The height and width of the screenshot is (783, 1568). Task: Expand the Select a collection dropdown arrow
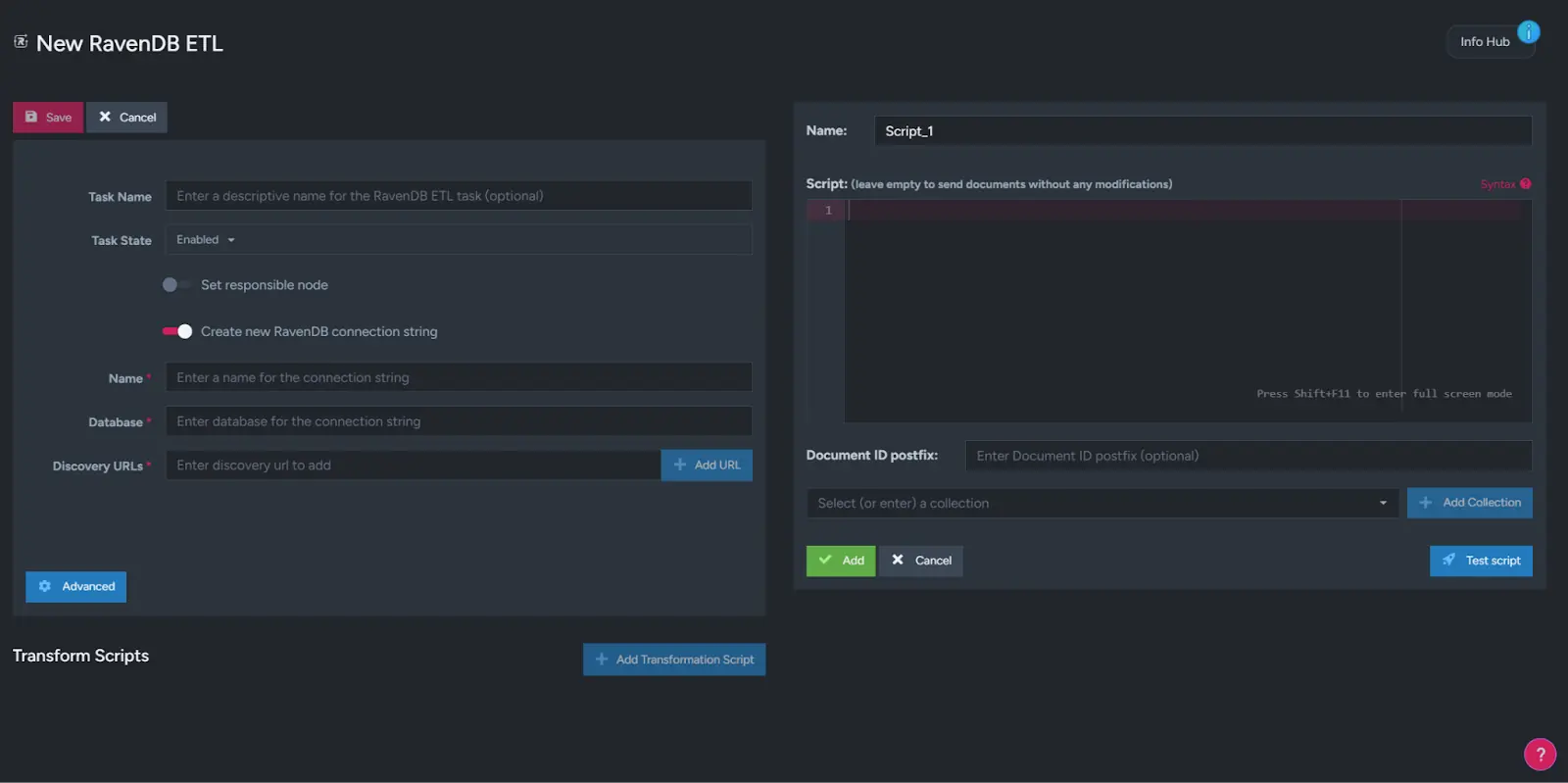pyautogui.click(x=1383, y=504)
